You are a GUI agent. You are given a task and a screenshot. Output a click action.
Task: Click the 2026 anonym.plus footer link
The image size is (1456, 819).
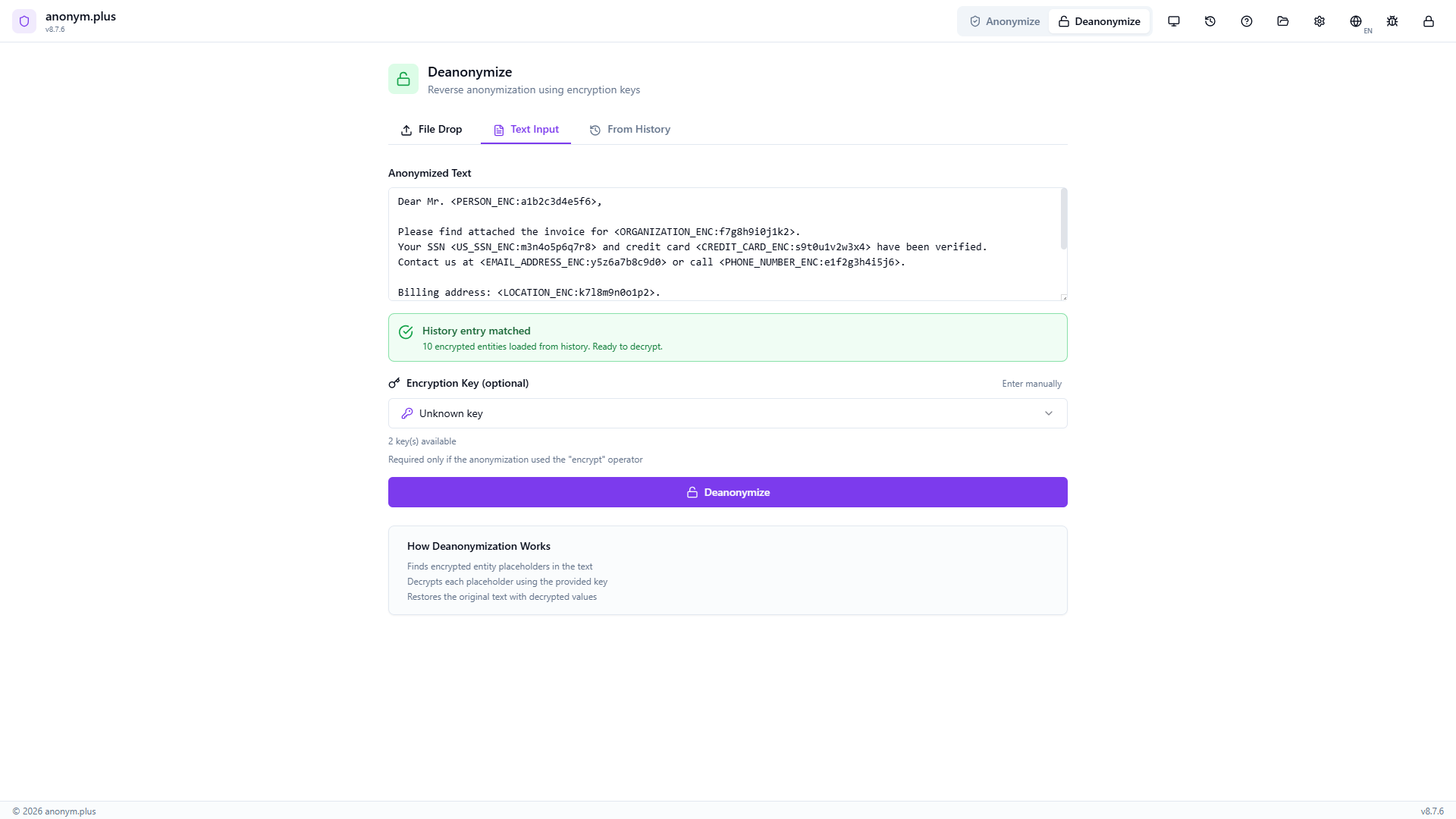[56, 811]
